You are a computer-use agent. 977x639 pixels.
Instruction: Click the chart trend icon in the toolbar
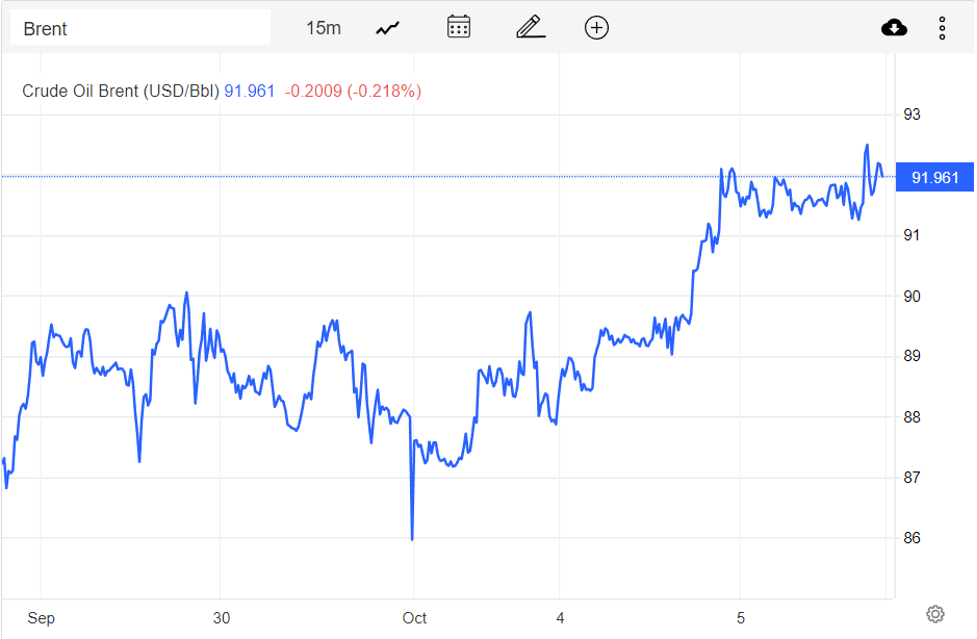tap(386, 27)
